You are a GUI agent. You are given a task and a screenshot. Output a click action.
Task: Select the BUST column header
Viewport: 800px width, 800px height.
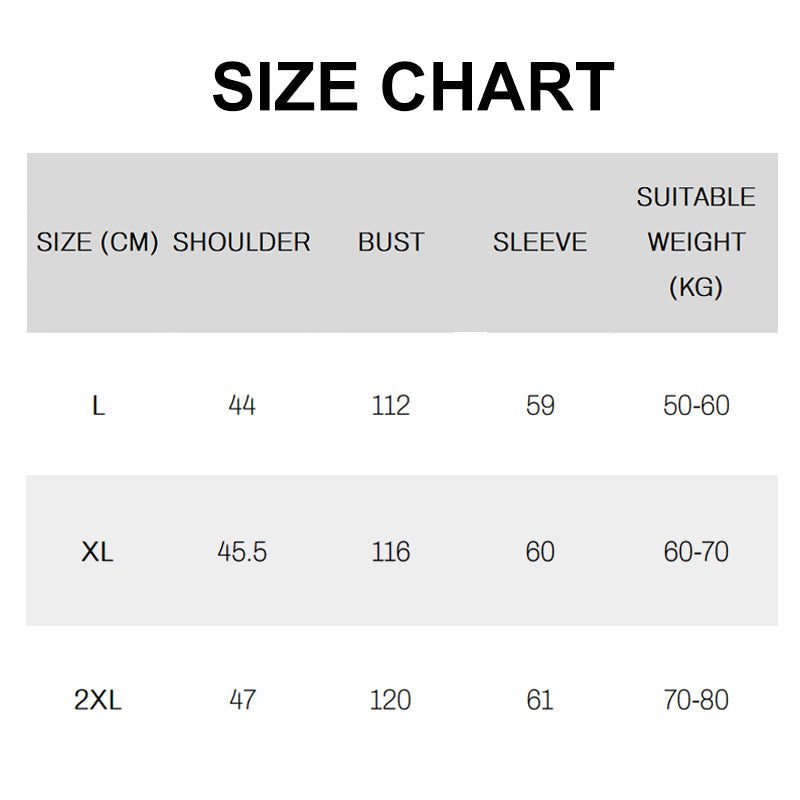point(391,242)
